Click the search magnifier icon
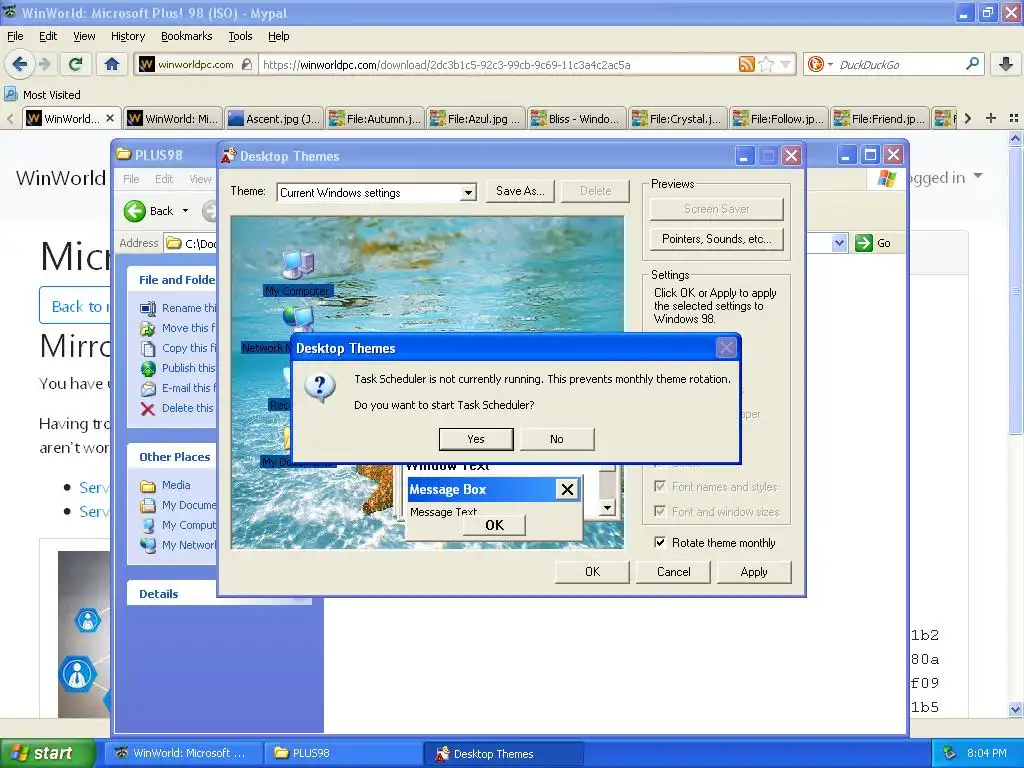Image resolution: width=1024 pixels, height=768 pixels. coord(972,64)
